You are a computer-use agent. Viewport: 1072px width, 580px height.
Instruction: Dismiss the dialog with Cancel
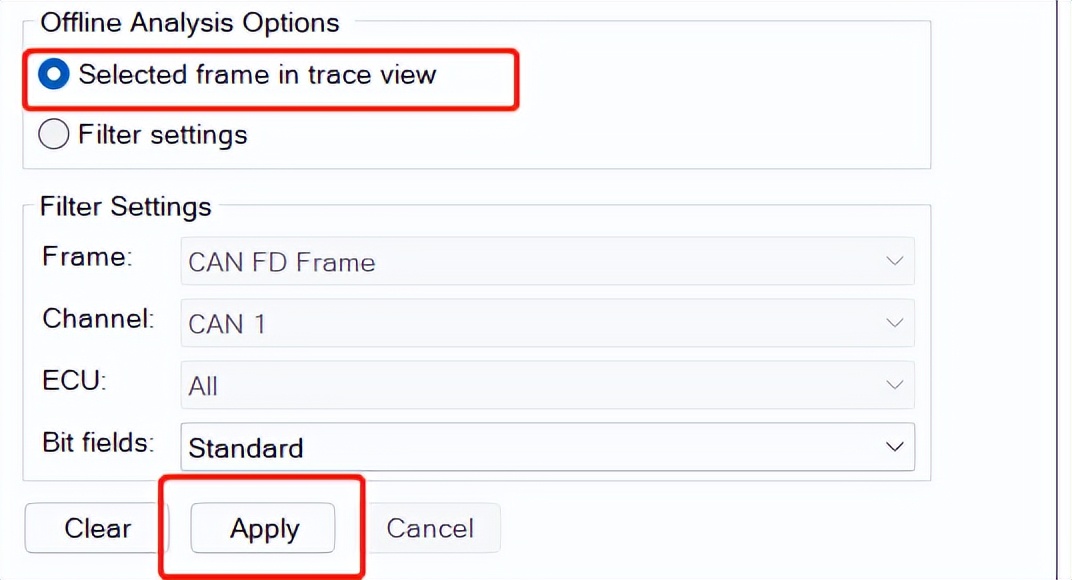tap(430, 528)
